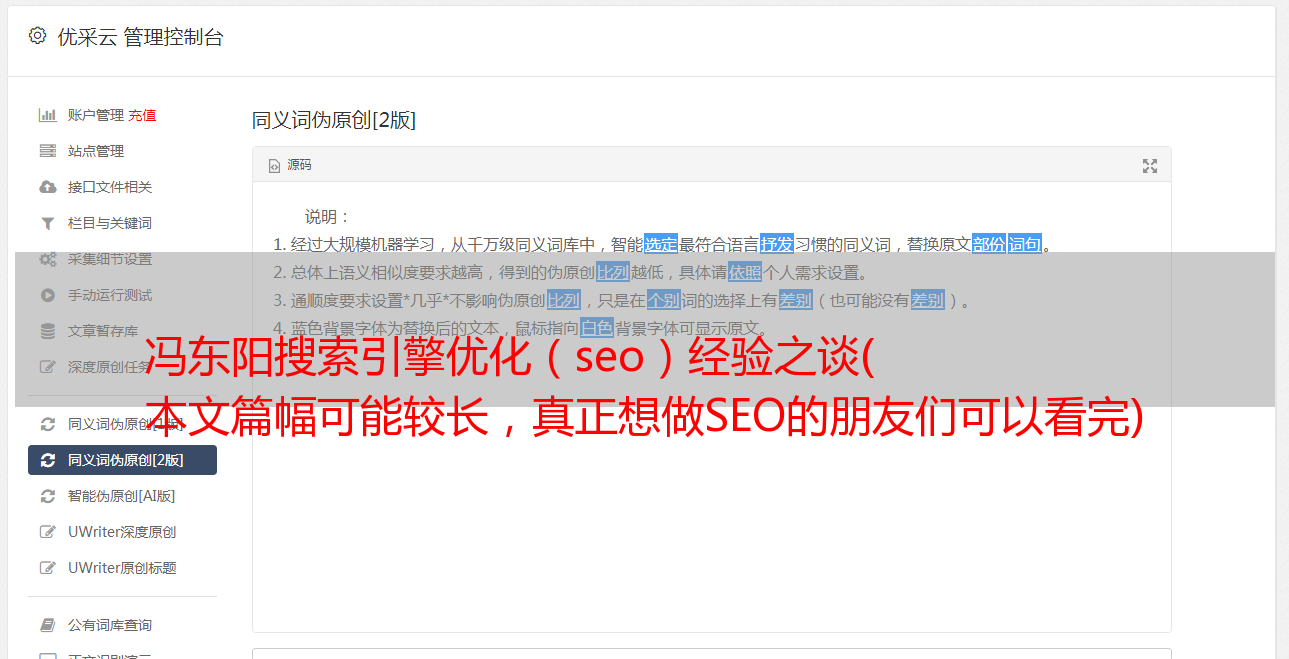
Task: Click the 源码 source code icon
Action: [274, 166]
